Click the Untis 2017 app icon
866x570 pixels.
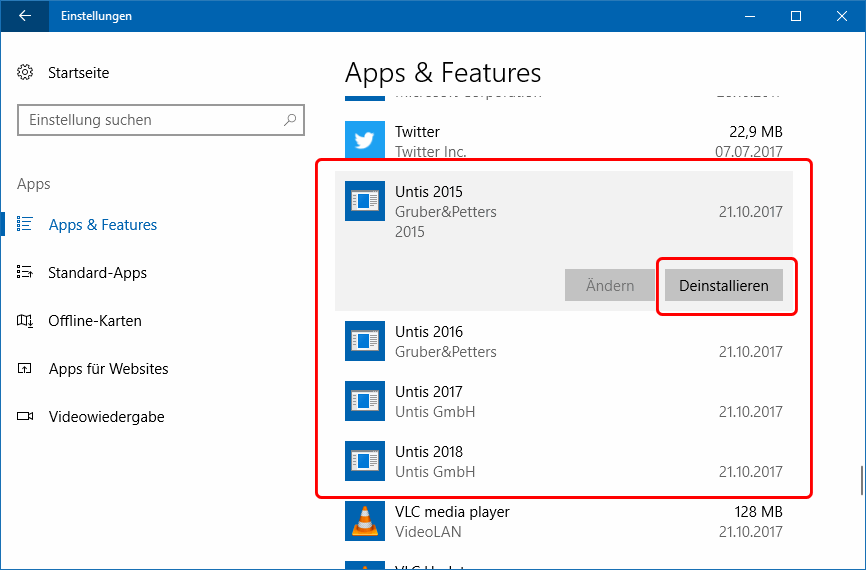pyautogui.click(x=364, y=401)
